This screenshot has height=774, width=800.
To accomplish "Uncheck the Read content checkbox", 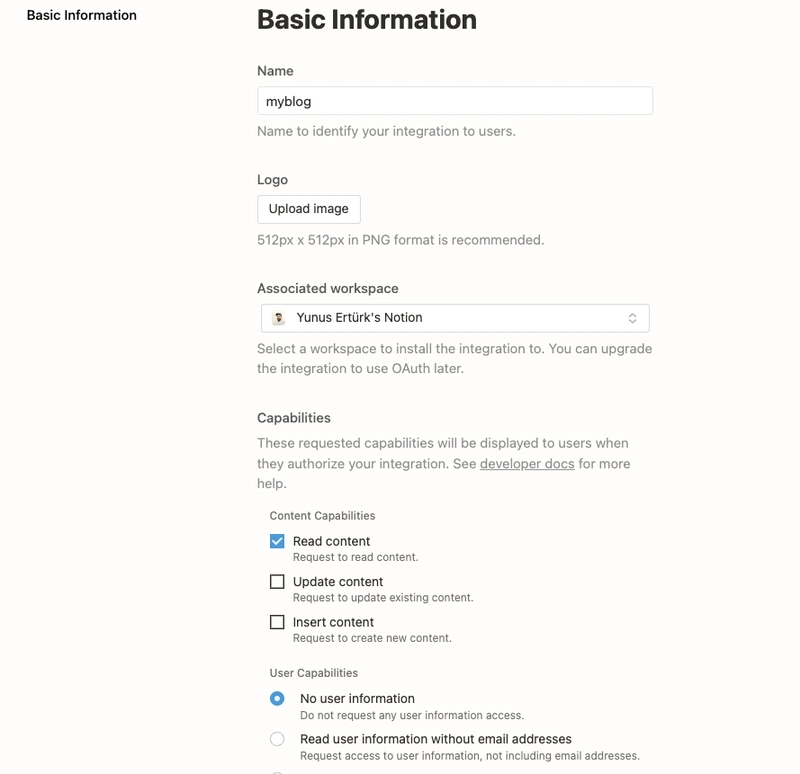I will tap(277, 541).
